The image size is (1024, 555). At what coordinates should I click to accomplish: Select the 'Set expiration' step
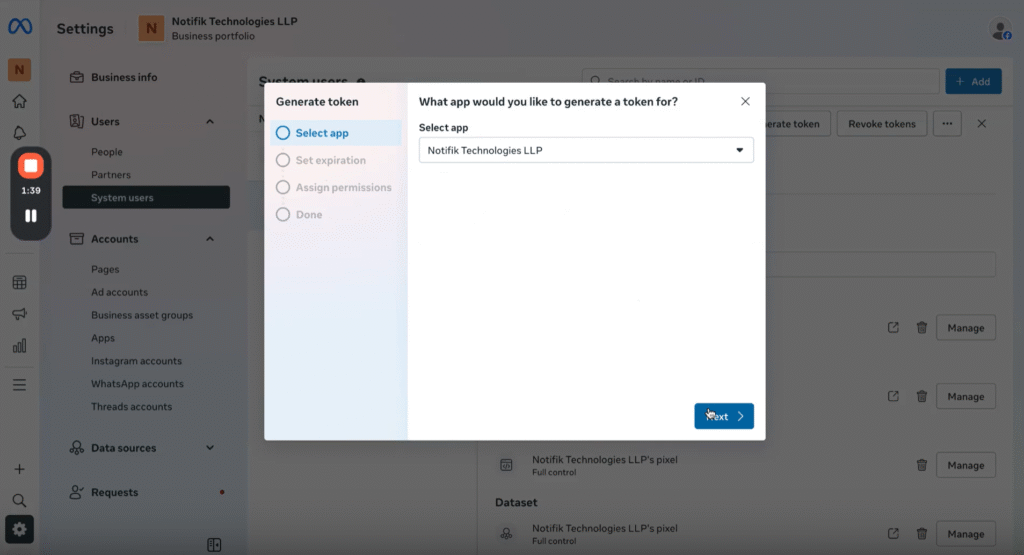click(330, 160)
